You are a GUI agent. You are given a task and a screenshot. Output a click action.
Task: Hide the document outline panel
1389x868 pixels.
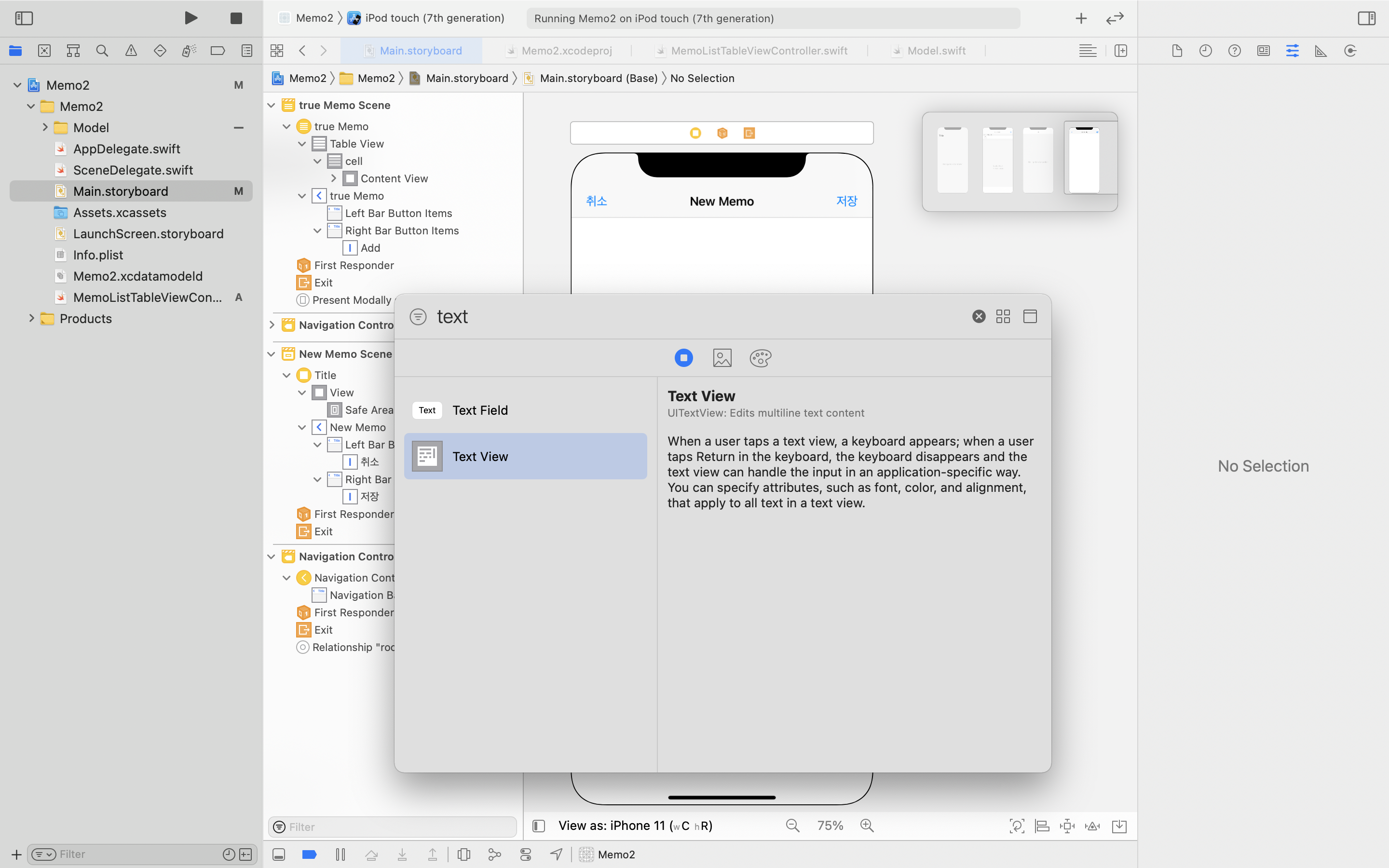click(538, 826)
